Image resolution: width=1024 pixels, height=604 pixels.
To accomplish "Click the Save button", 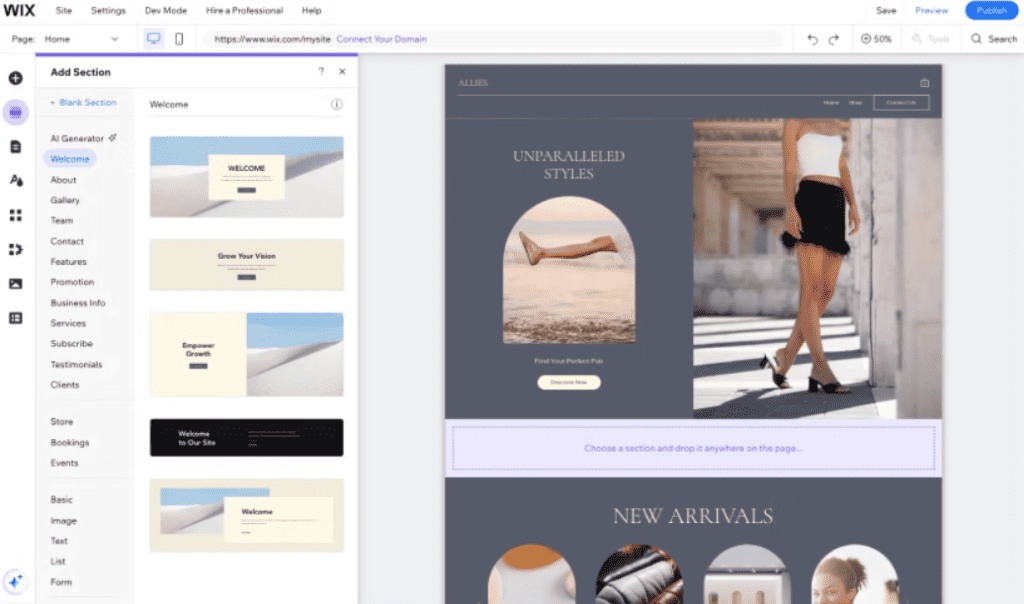I will point(886,10).
